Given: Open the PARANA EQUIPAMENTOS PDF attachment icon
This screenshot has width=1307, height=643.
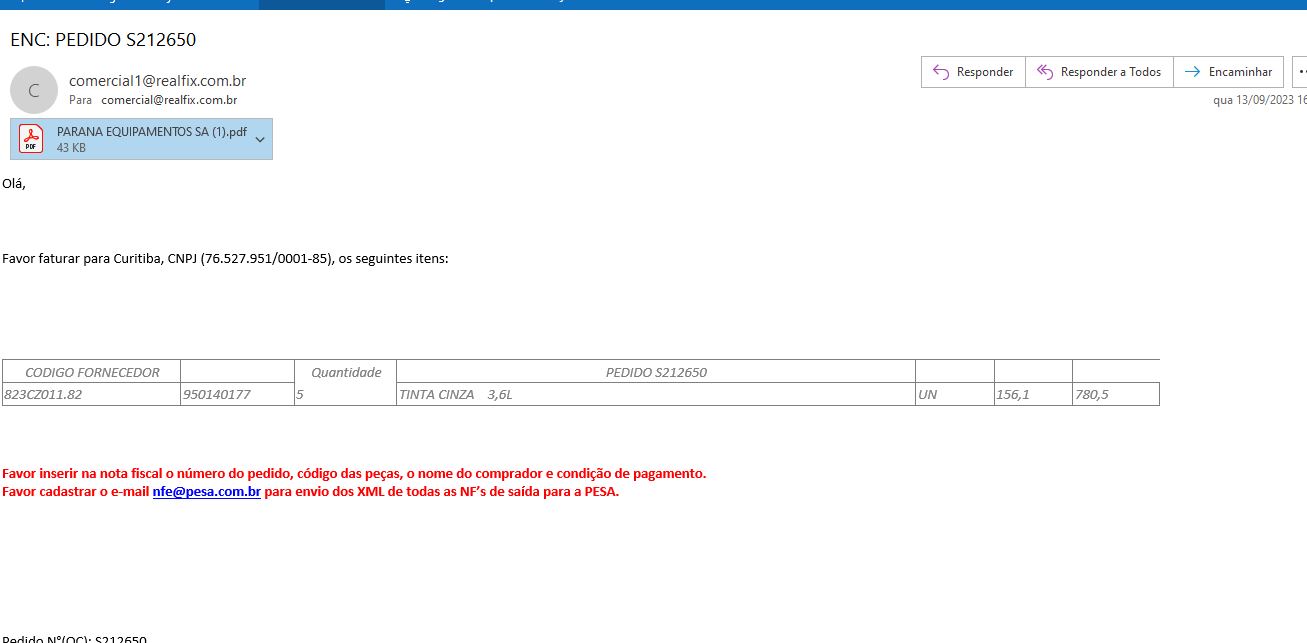Looking at the screenshot, I should [x=31, y=139].
